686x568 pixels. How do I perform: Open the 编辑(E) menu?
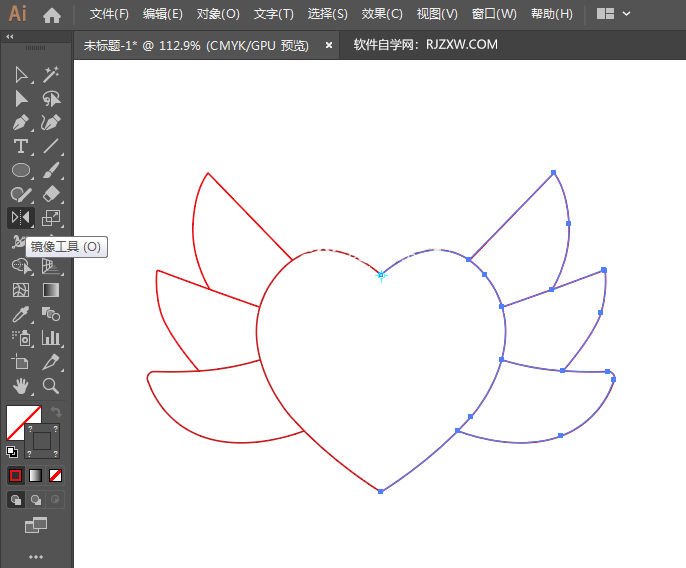pos(163,14)
